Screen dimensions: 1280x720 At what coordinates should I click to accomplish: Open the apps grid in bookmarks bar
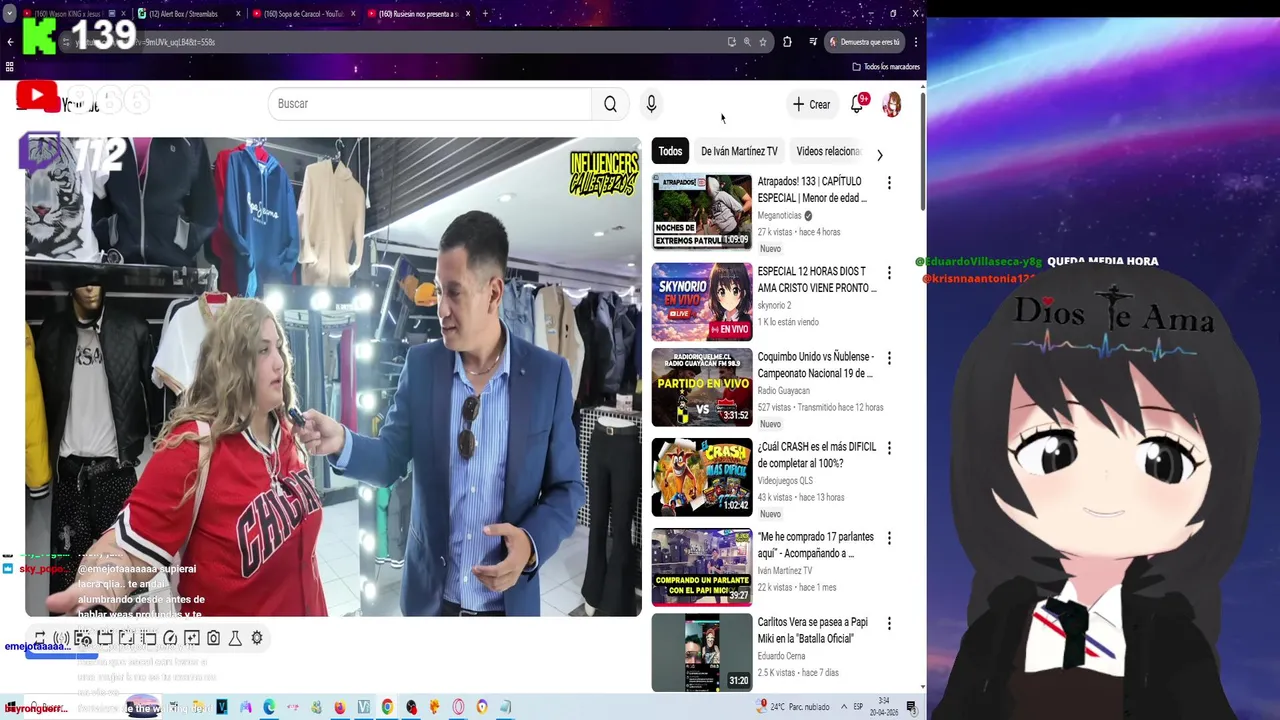pyautogui.click(x=10, y=67)
